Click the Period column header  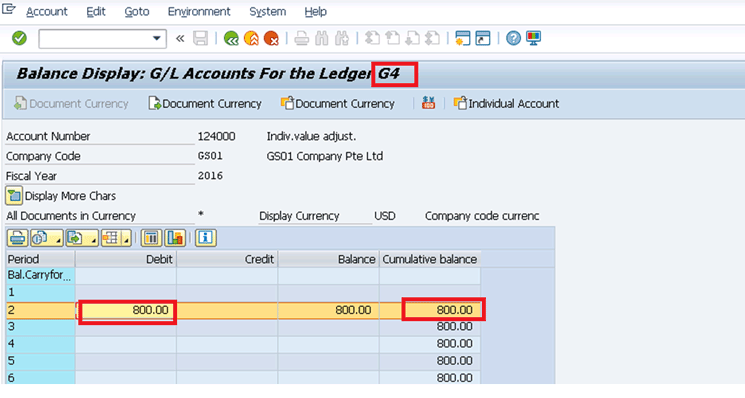pos(41,259)
